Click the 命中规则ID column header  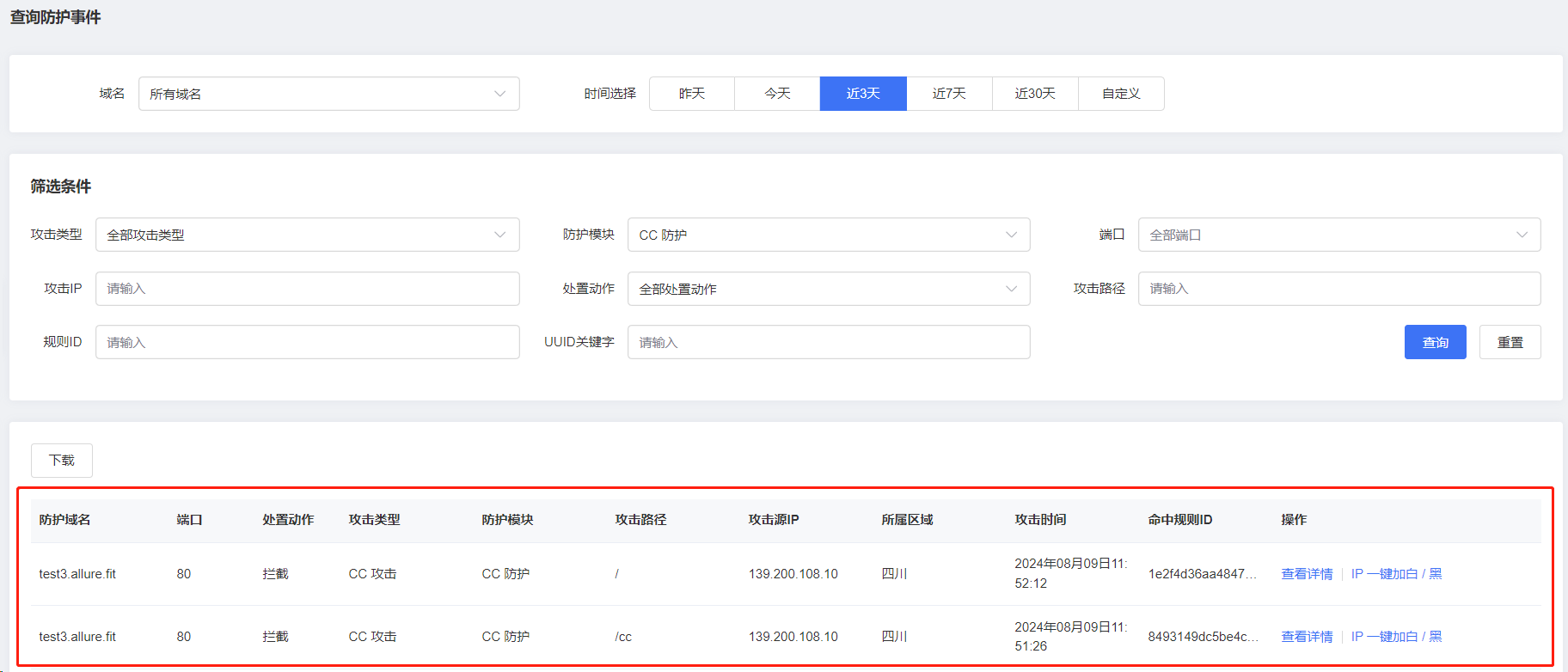[1179, 520]
